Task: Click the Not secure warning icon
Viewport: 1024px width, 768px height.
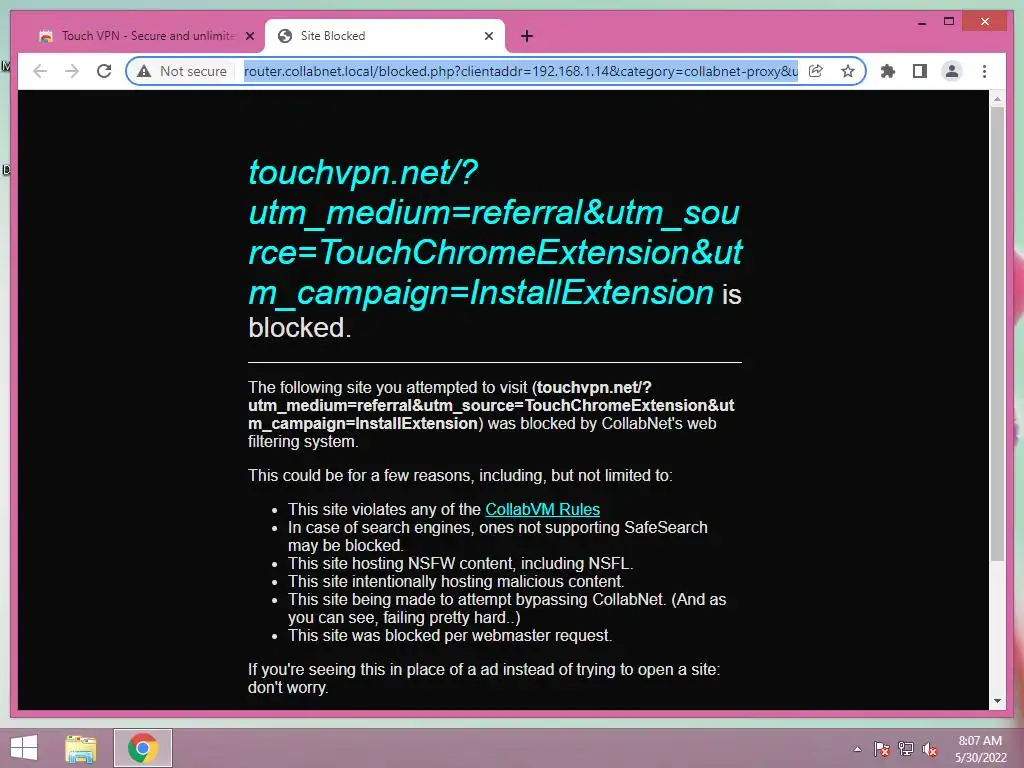Action: tap(144, 71)
